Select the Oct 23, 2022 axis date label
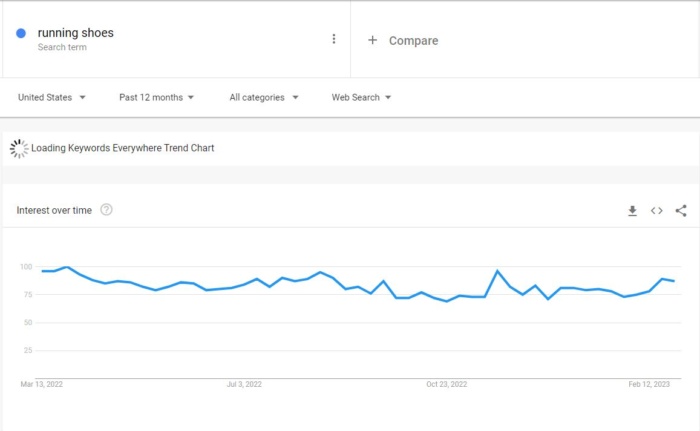Image resolution: width=700 pixels, height=431 pixels. 446,384
